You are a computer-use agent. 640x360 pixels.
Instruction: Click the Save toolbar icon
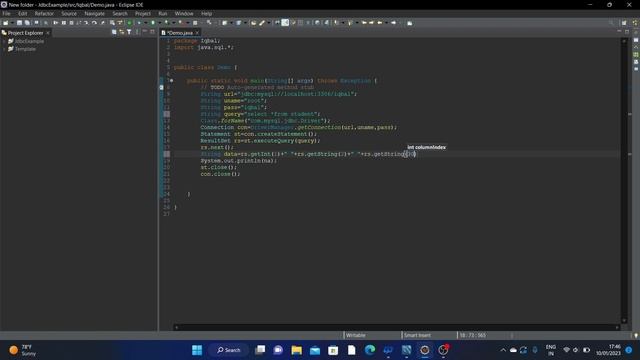(19, 23)
